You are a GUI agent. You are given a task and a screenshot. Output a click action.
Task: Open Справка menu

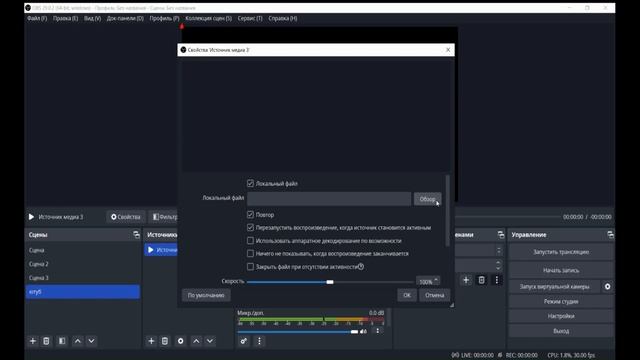[x=283, y=18]
